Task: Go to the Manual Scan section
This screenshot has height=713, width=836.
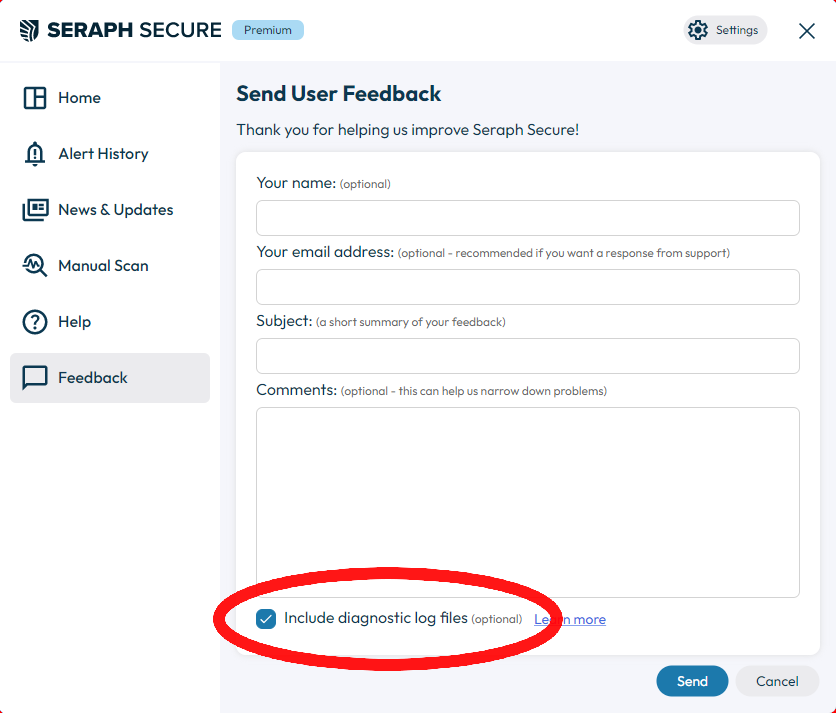Action: (103, 266)
